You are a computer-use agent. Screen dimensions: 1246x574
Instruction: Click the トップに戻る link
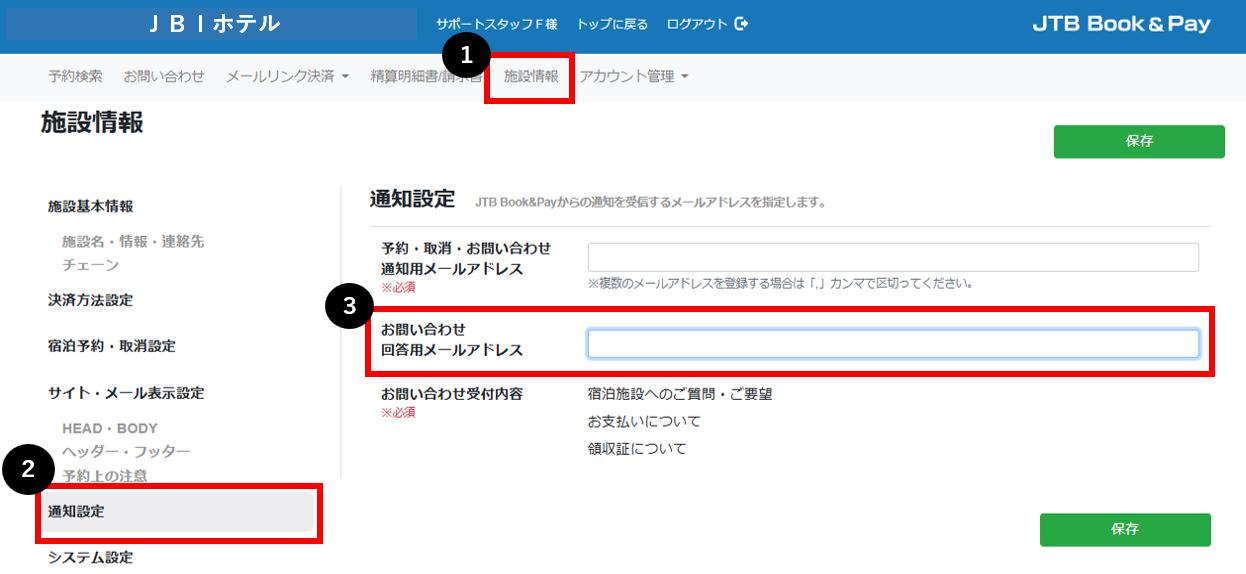point(612,24)
